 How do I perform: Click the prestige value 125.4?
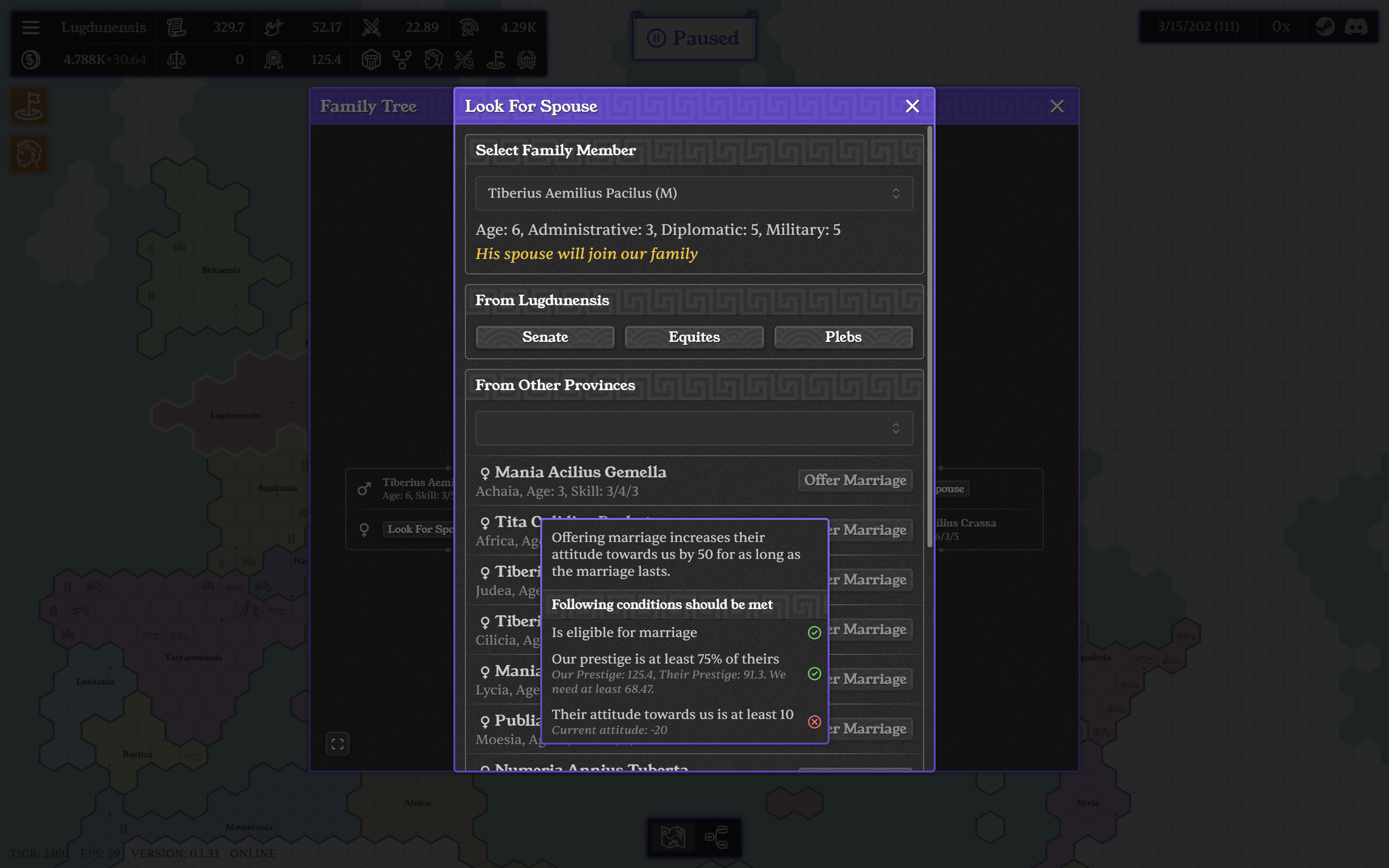pyautogui.click(x=326, y=60)
